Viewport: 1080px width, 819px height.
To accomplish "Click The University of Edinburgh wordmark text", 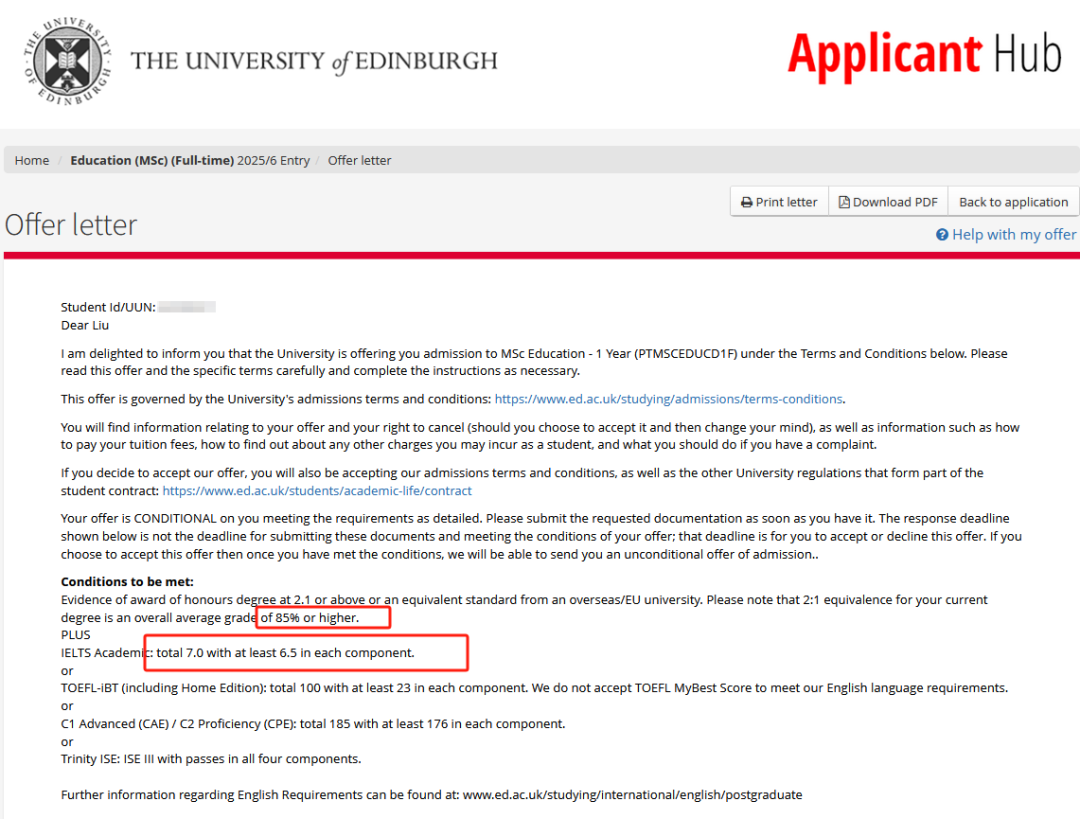I will pyautogui.click(x=314, y=61).
